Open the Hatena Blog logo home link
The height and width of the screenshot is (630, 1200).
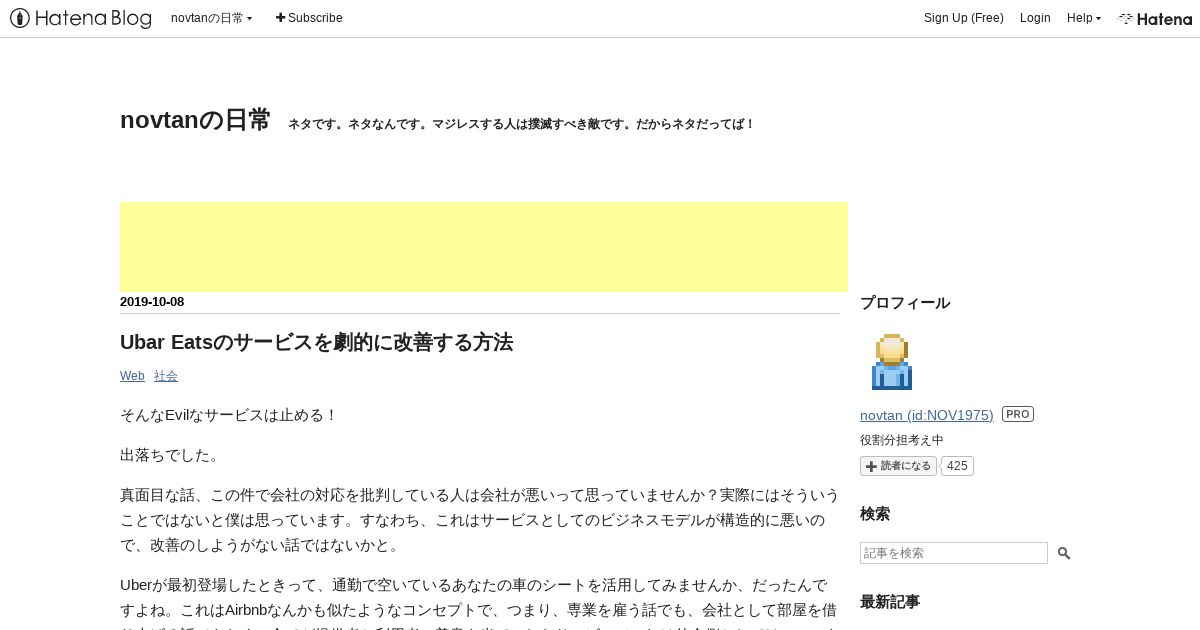pos(81,18)
